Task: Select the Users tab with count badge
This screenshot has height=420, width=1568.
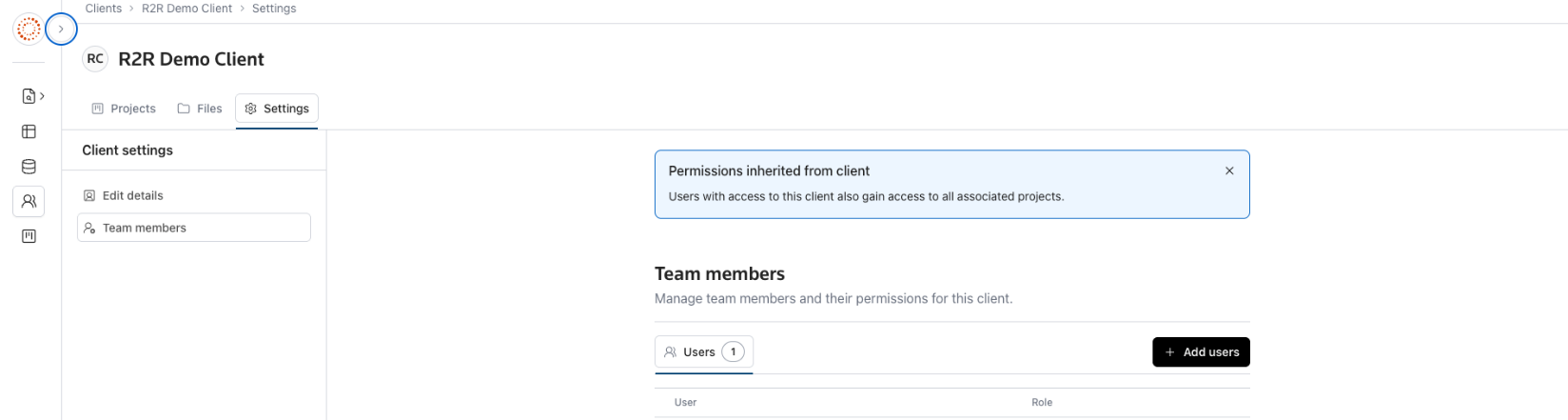Action: pyautogui.click(x=704, y=352)
